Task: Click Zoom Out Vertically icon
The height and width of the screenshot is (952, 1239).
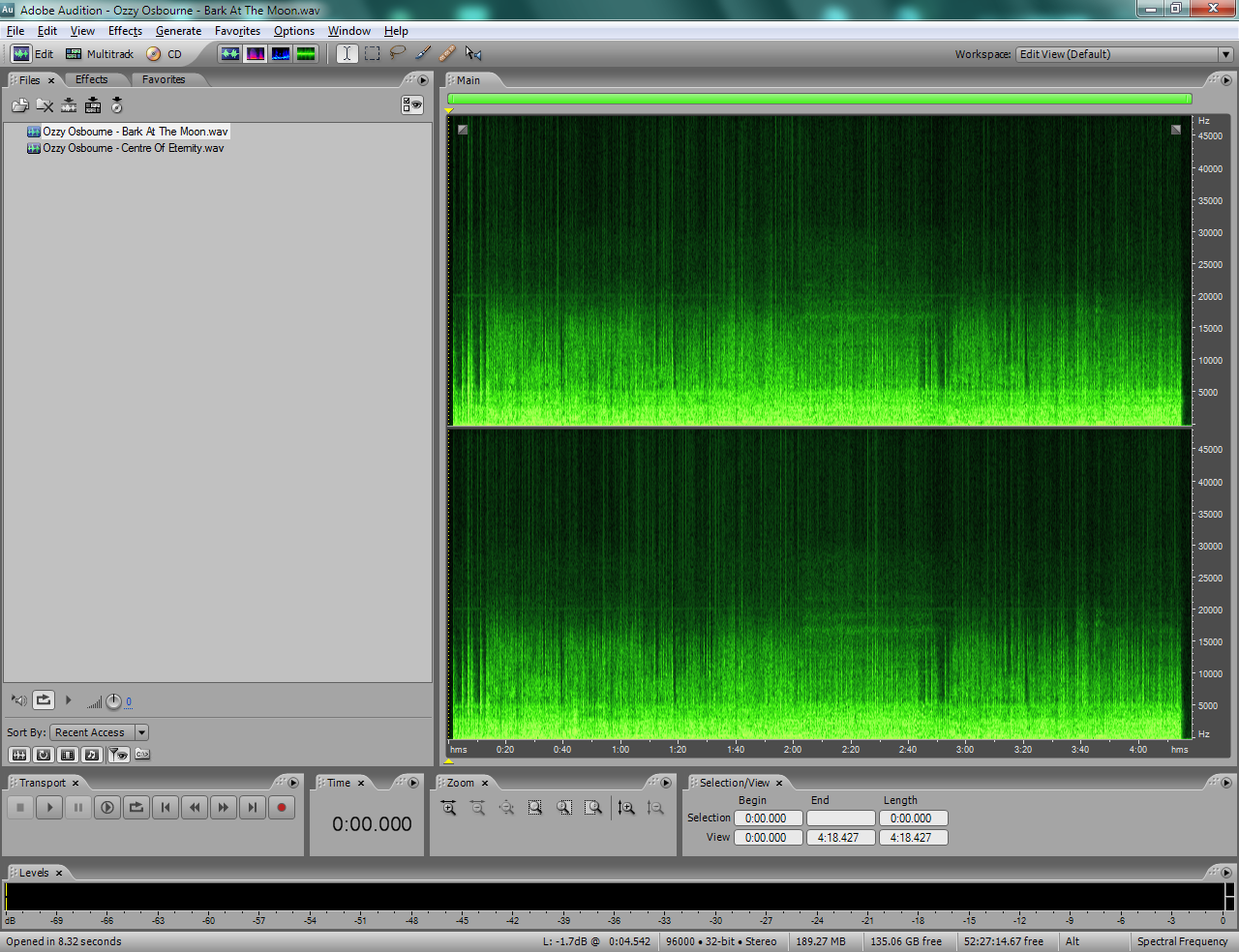Action: tap(655, 808)
